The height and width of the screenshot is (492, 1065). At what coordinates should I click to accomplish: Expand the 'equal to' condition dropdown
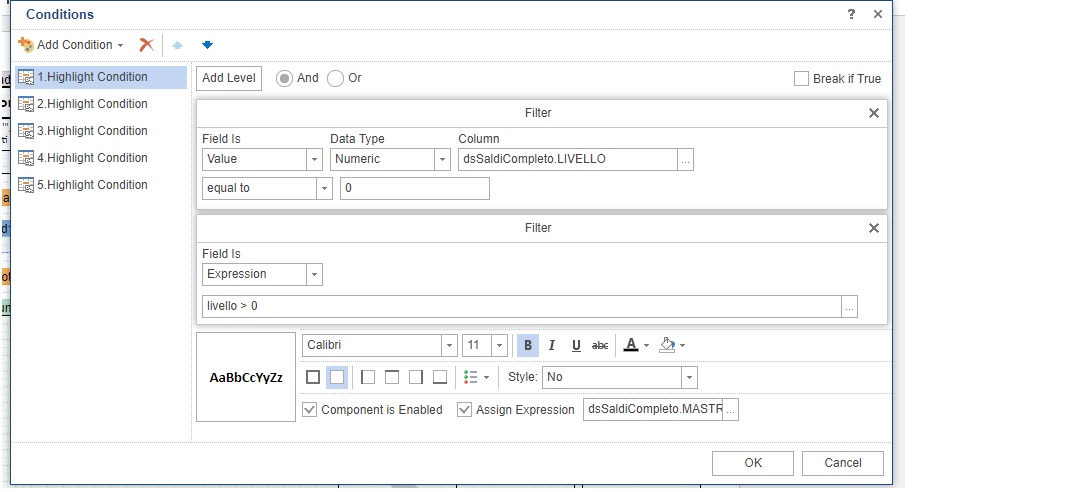pyautogui.click(x=324, y=188)
